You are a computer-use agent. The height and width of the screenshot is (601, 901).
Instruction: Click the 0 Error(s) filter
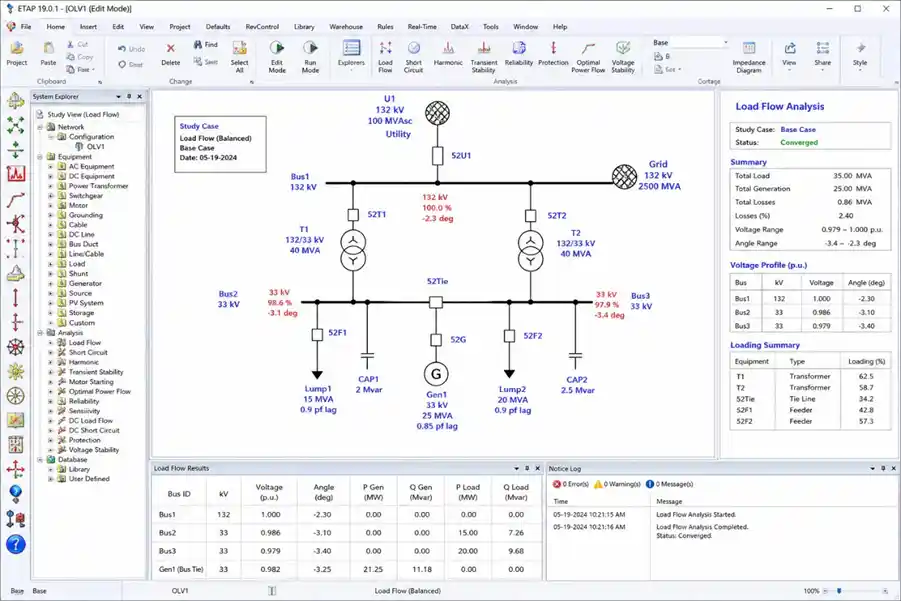[571, 484]
